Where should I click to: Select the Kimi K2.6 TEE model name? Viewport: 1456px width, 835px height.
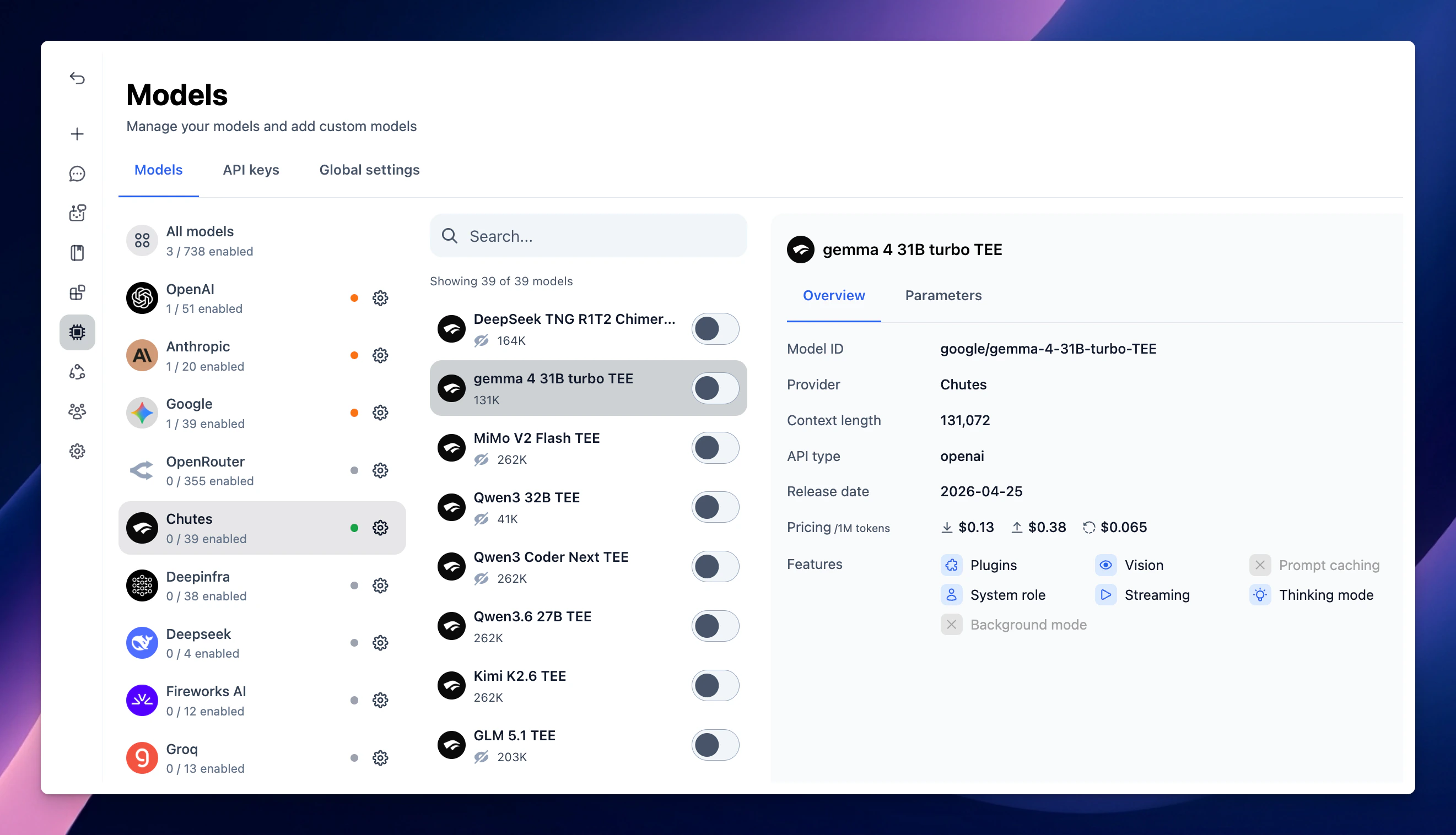coord(520,676)
